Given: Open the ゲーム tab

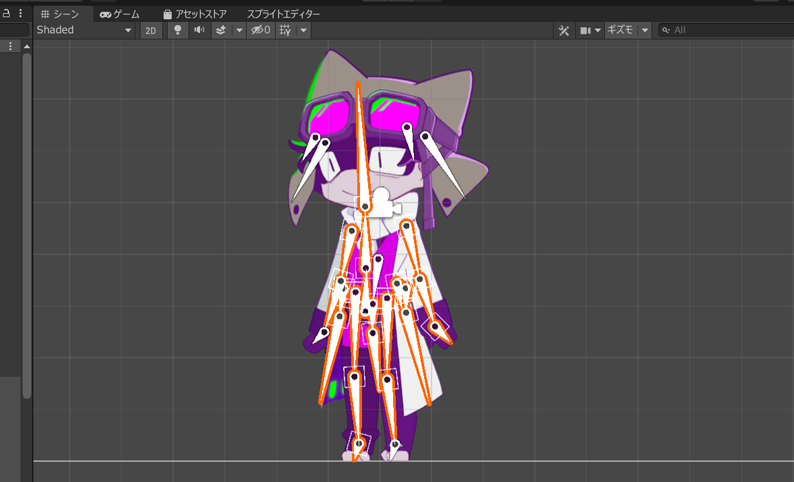Looking at the screenshot, I should tap(120, 14).
